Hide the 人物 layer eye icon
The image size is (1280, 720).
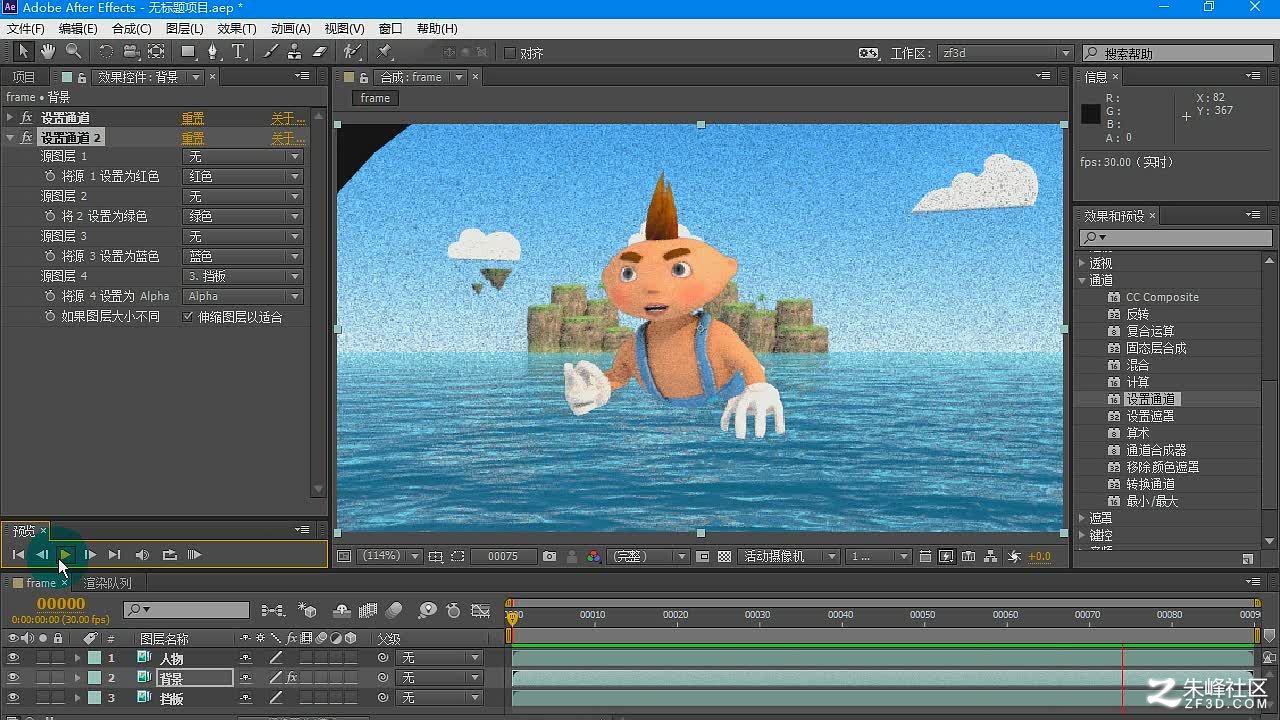[13, 658]
